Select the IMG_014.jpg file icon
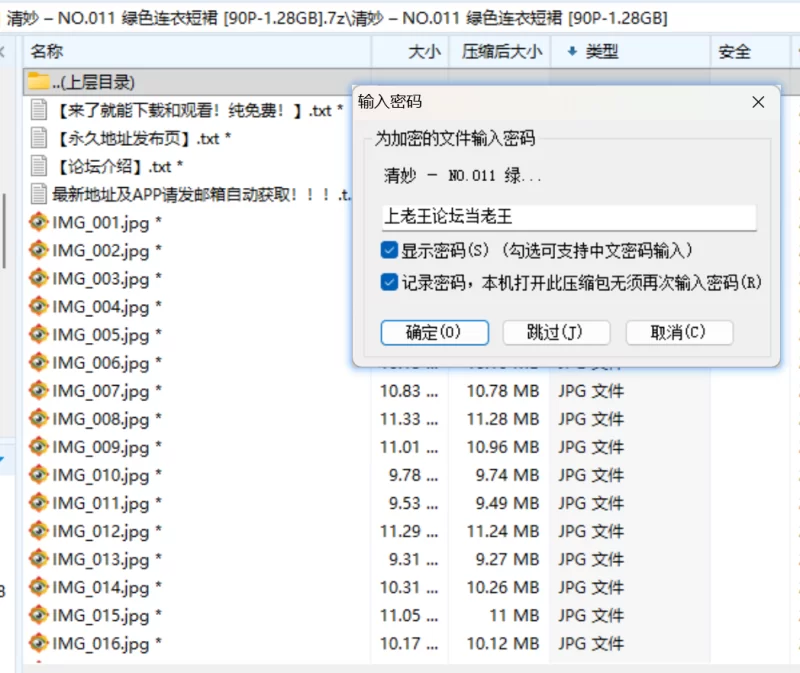Image resolution: width=800 pixels, height=673 pixels. click(x=39, y=587)
